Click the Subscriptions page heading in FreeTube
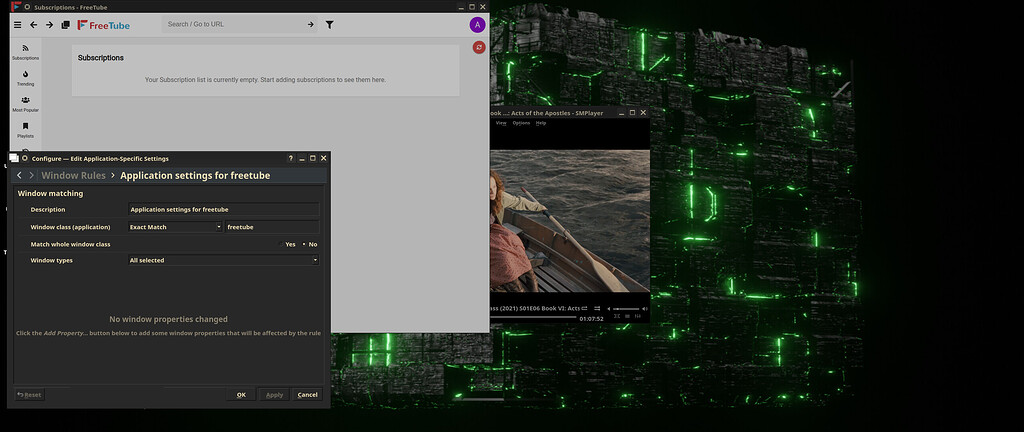The height and width of the screenshot is (432, 1024). tap(101, 57)
